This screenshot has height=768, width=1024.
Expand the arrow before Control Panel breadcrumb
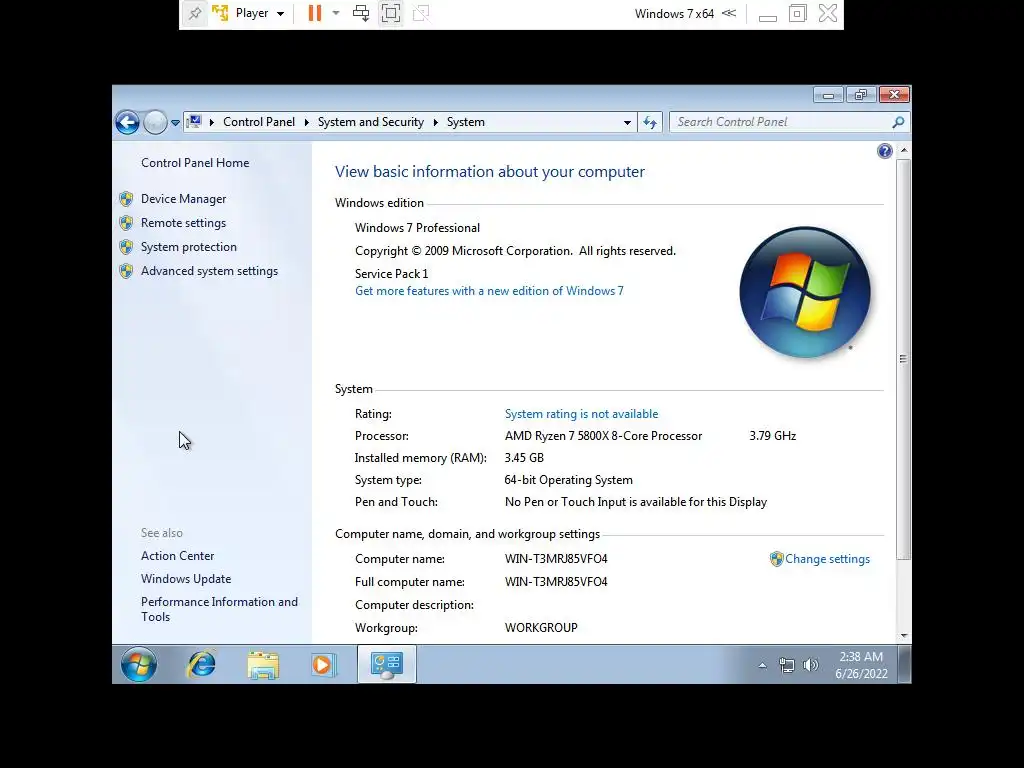point(212,122)
